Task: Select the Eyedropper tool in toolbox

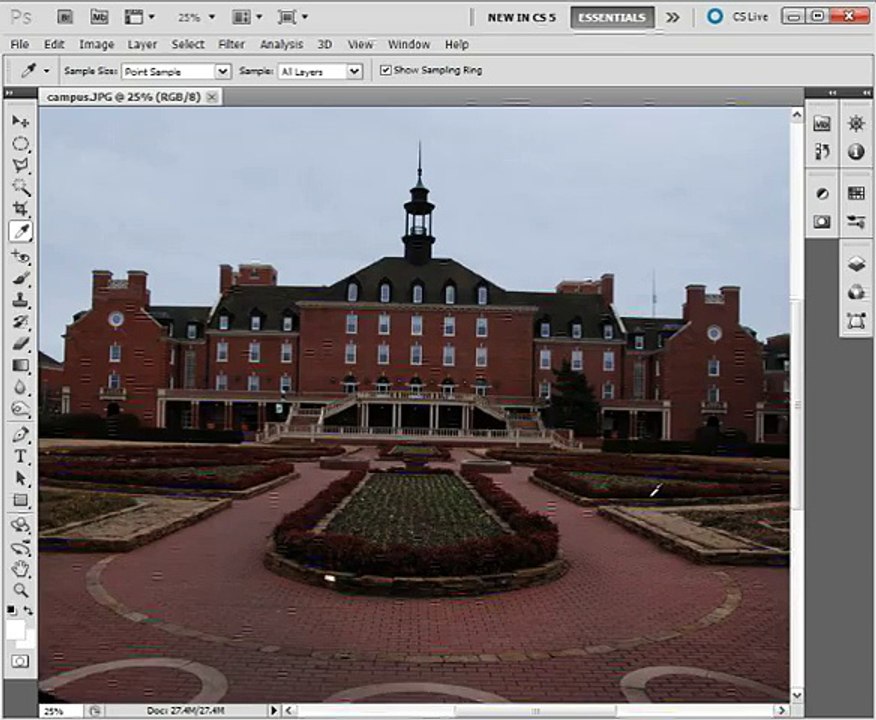Action: tap(21, 231)
